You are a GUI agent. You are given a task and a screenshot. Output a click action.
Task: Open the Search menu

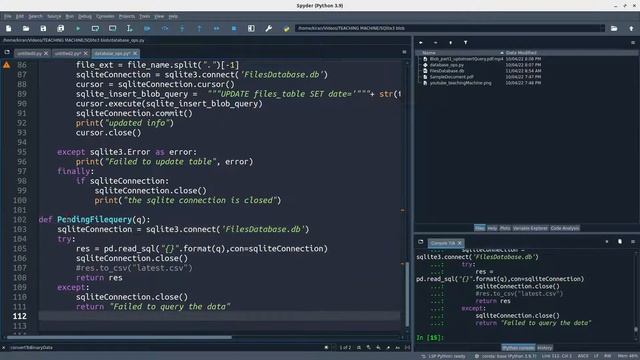[x=35, y=16]
